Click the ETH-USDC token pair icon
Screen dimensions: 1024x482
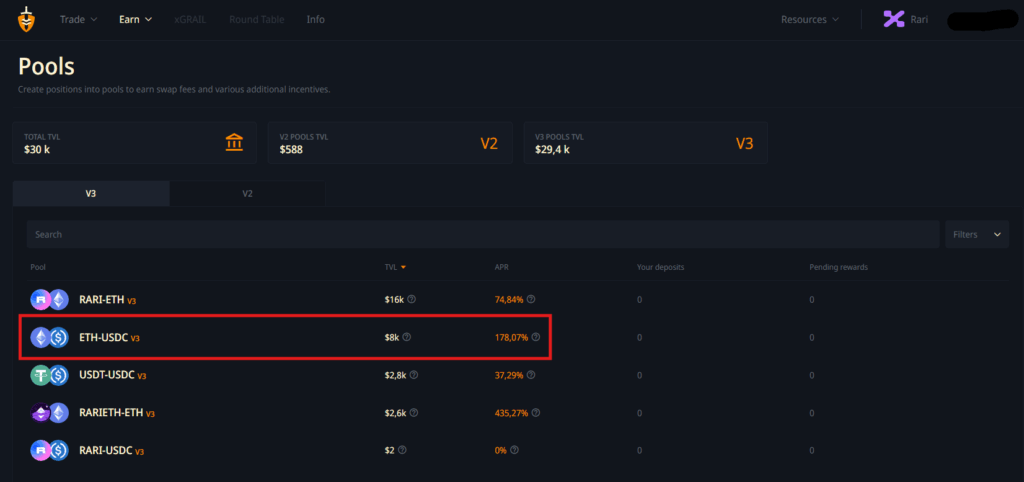(x=50, y=338)
